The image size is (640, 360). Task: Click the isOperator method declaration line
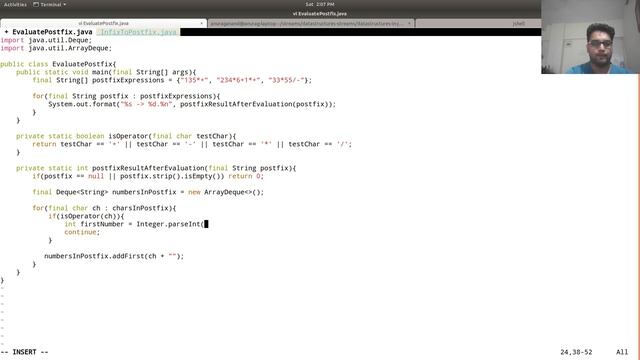click(x=126, y=136)
